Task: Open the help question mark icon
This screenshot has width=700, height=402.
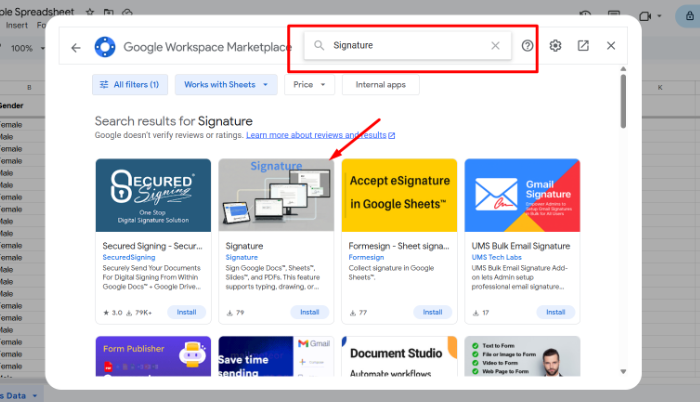Action: coord(528,46)
